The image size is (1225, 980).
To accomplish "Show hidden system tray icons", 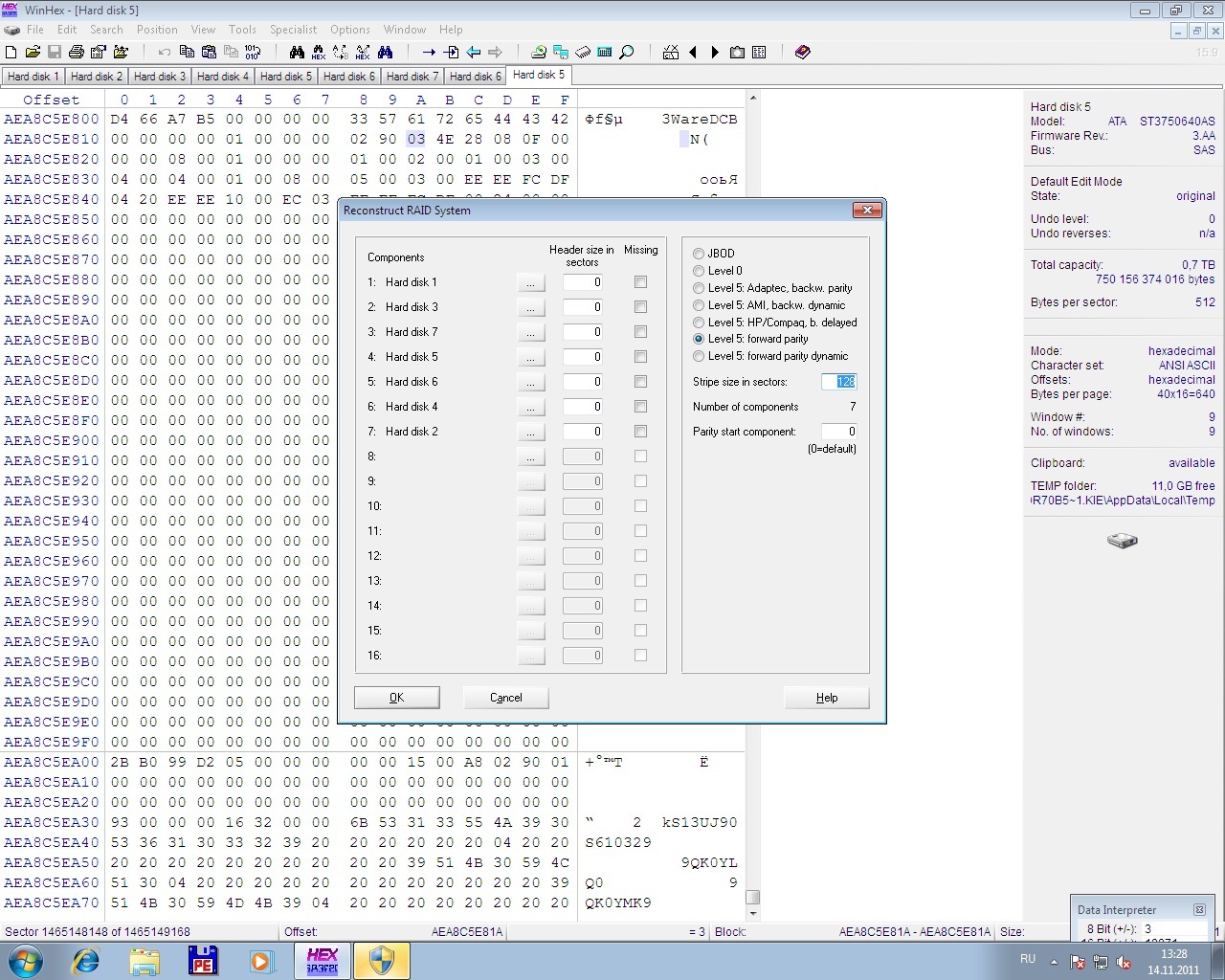I will 1054,962.
